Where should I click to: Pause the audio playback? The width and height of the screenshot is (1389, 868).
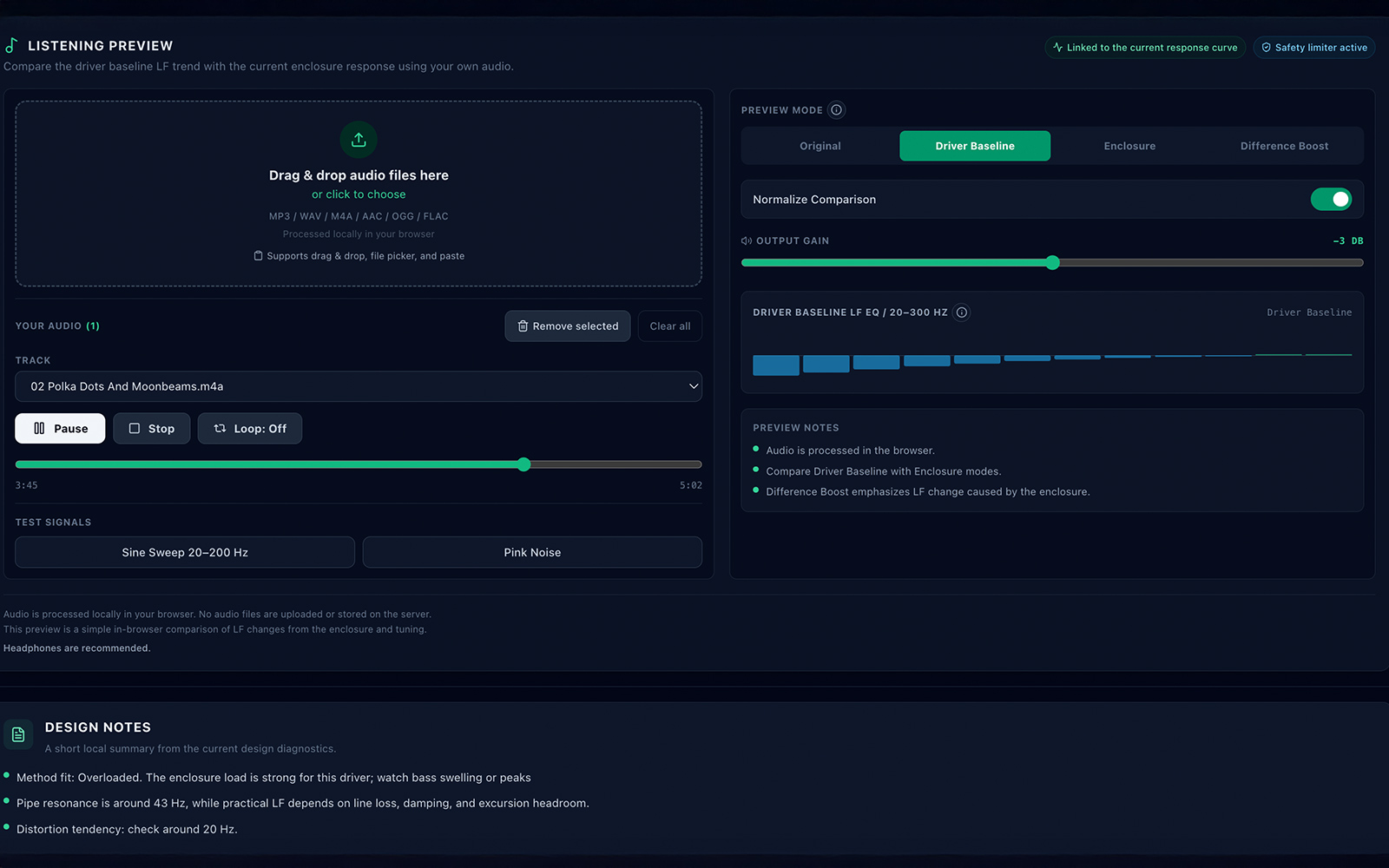click(60, 429)
